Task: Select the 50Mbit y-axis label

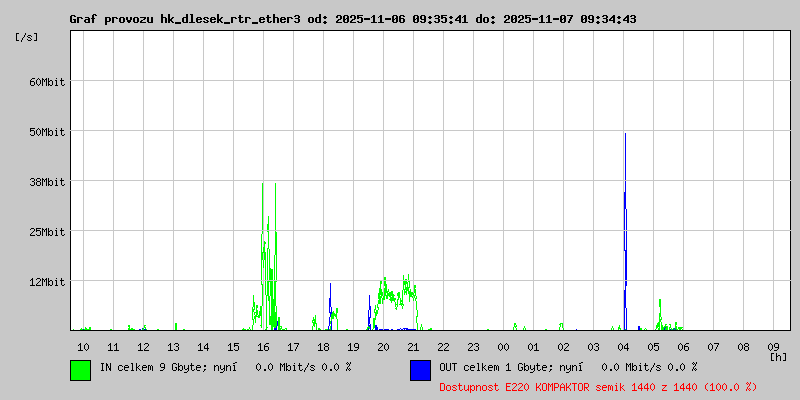Action: pyautogui.click(x=46, y=131)
